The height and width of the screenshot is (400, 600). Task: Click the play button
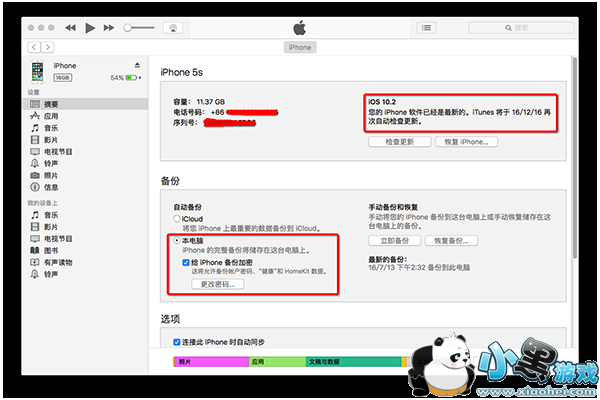coord(90,28)
